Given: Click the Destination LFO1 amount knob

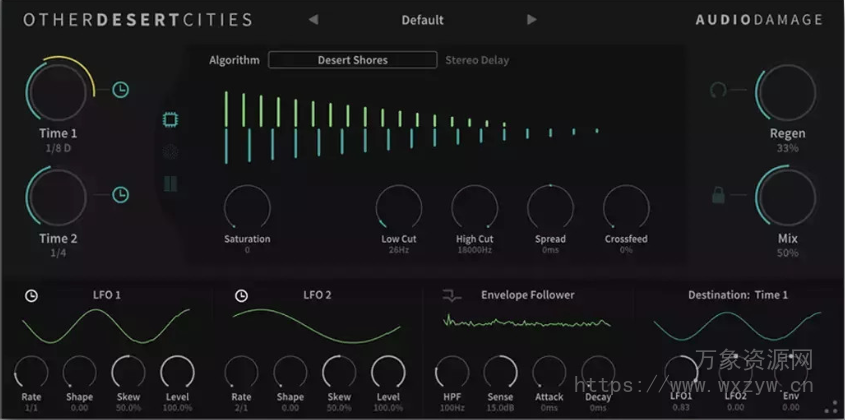Looking at the screenshot, I should click(x=681, y=372).
